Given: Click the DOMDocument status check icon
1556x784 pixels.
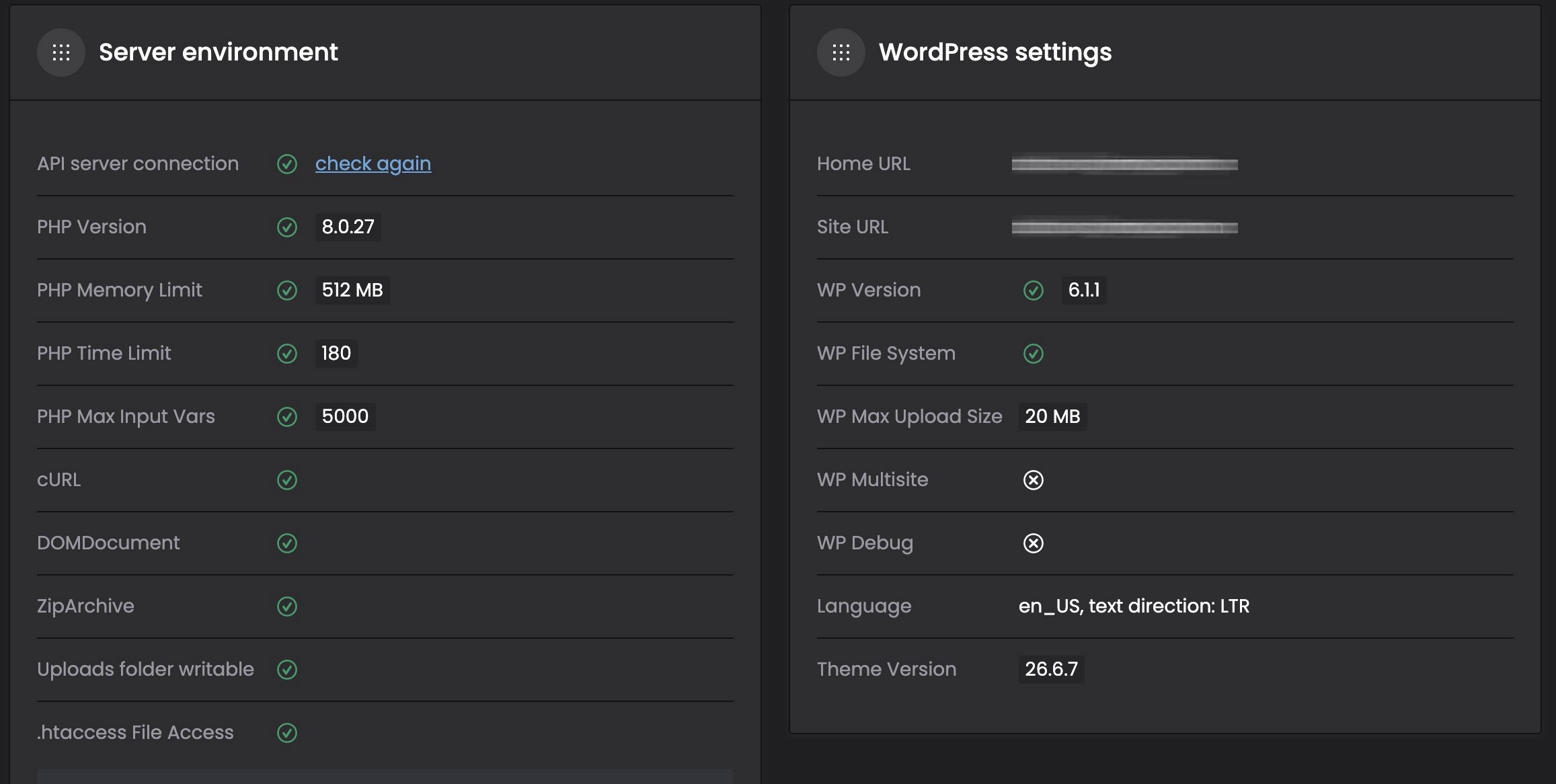Looking at the screenshot, I should pos(287,543).
